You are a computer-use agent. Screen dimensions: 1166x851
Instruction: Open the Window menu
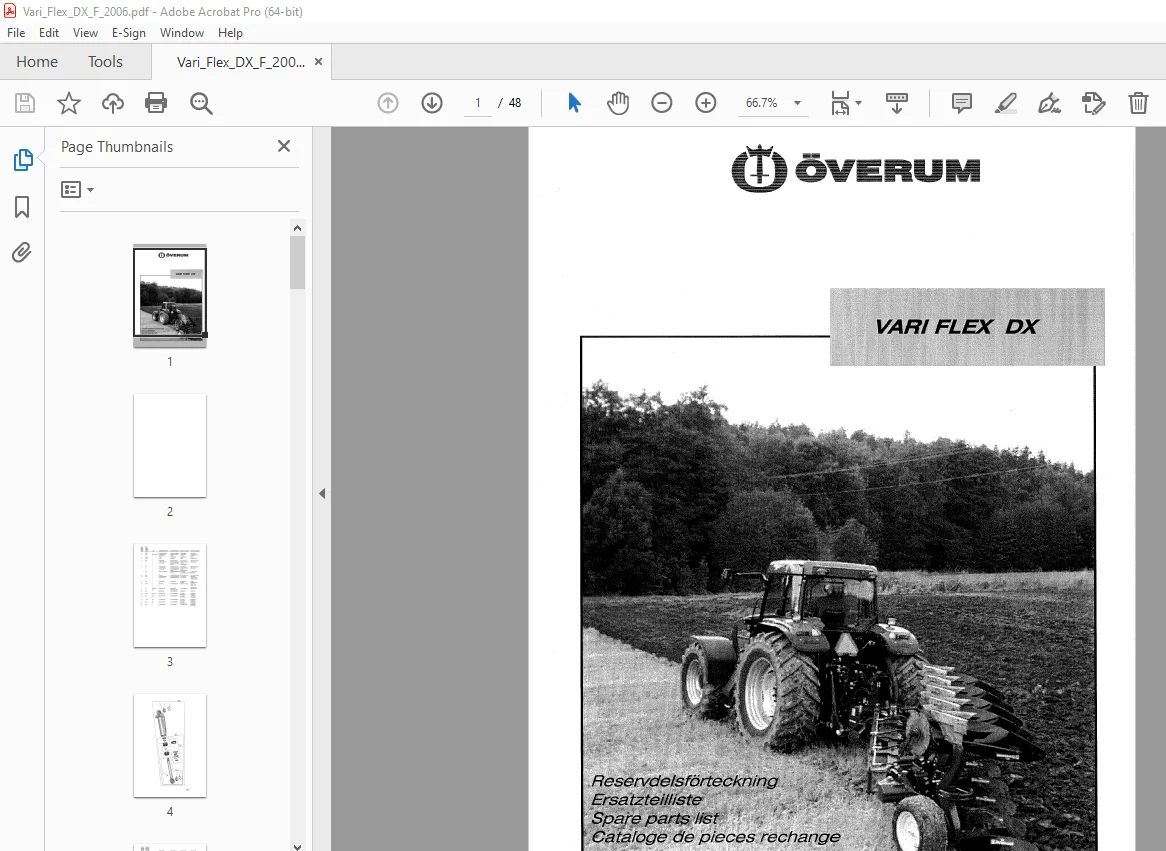pyautogui.click(x=181, y=33)
